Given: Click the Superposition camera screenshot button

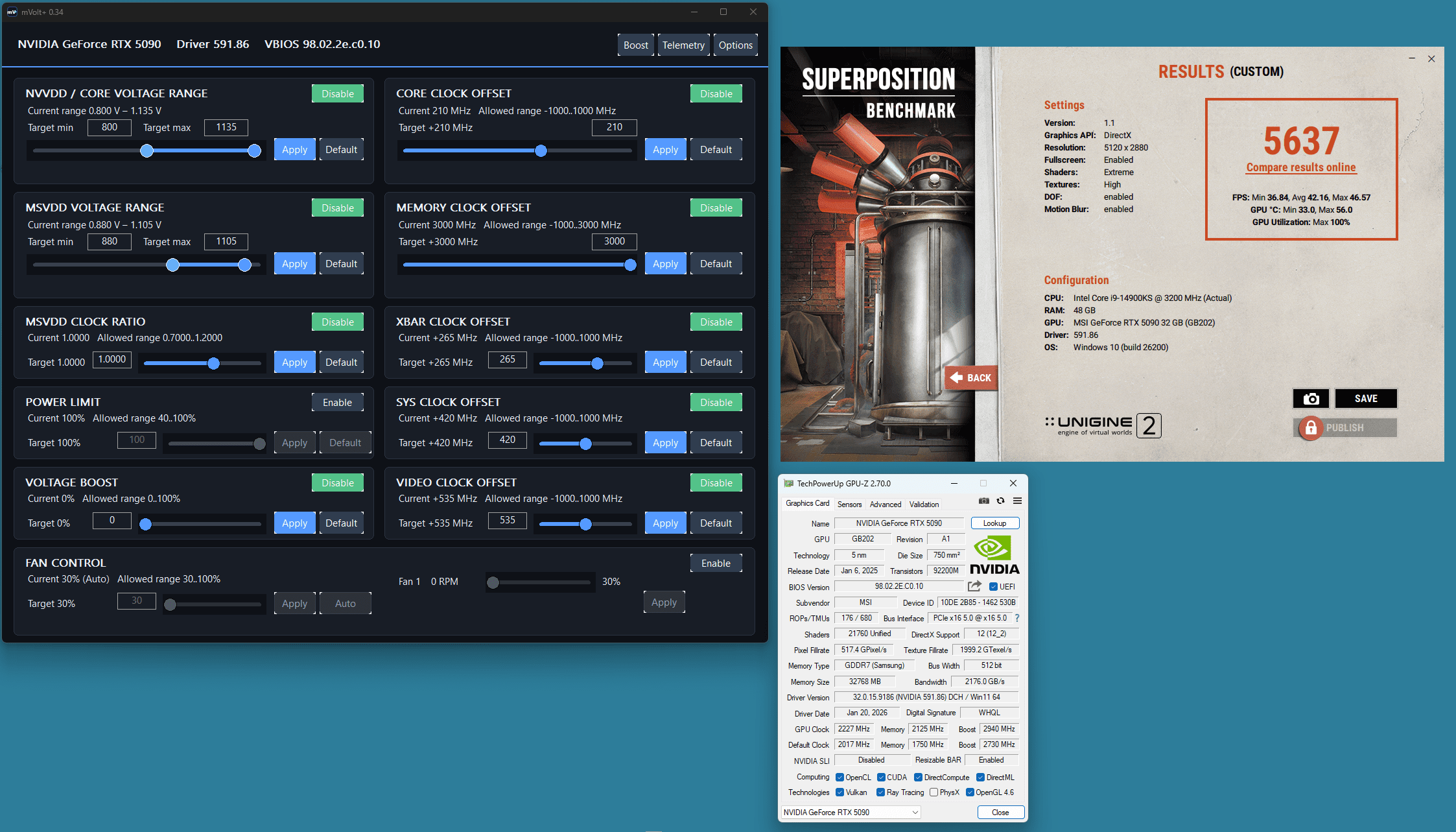Looking at the screenshot, I should pos(1311,398).
